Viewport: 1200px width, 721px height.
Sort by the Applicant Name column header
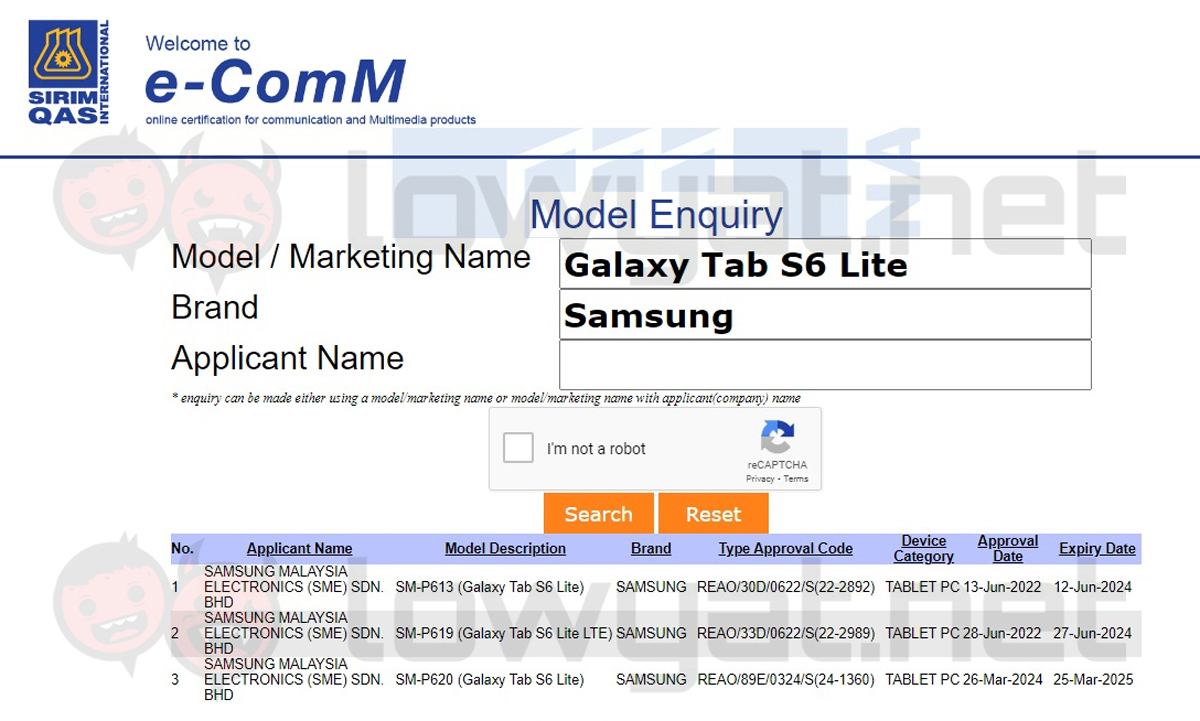click(300, 548)
